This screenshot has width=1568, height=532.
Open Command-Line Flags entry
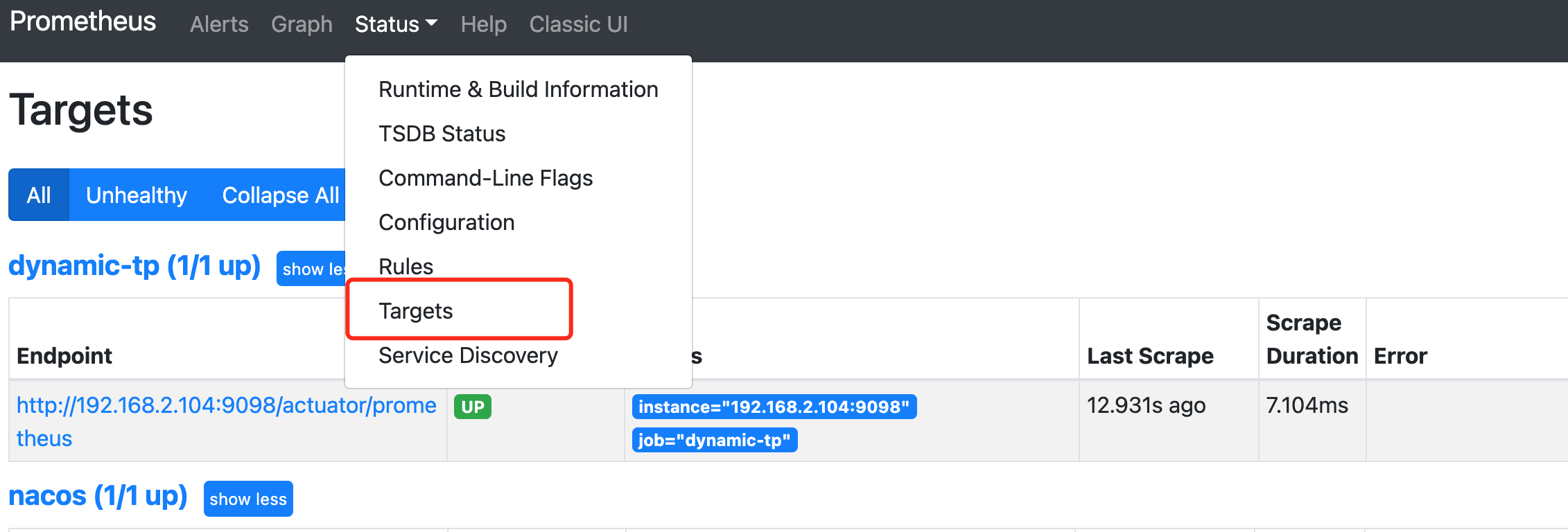point(519,178)
